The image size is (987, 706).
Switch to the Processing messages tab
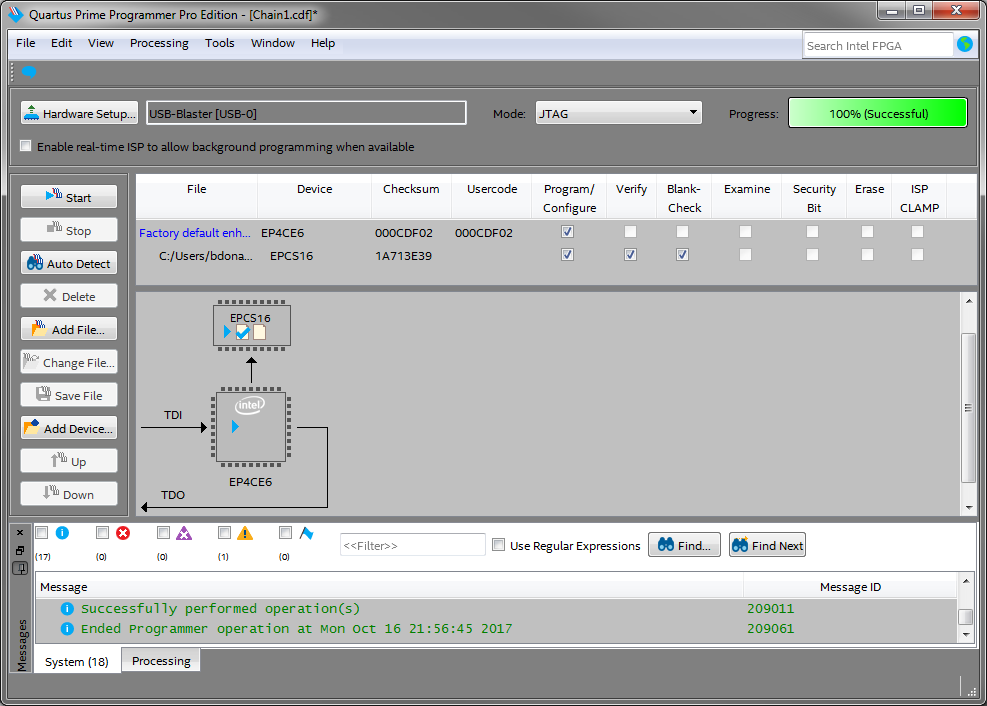[161, 661]
